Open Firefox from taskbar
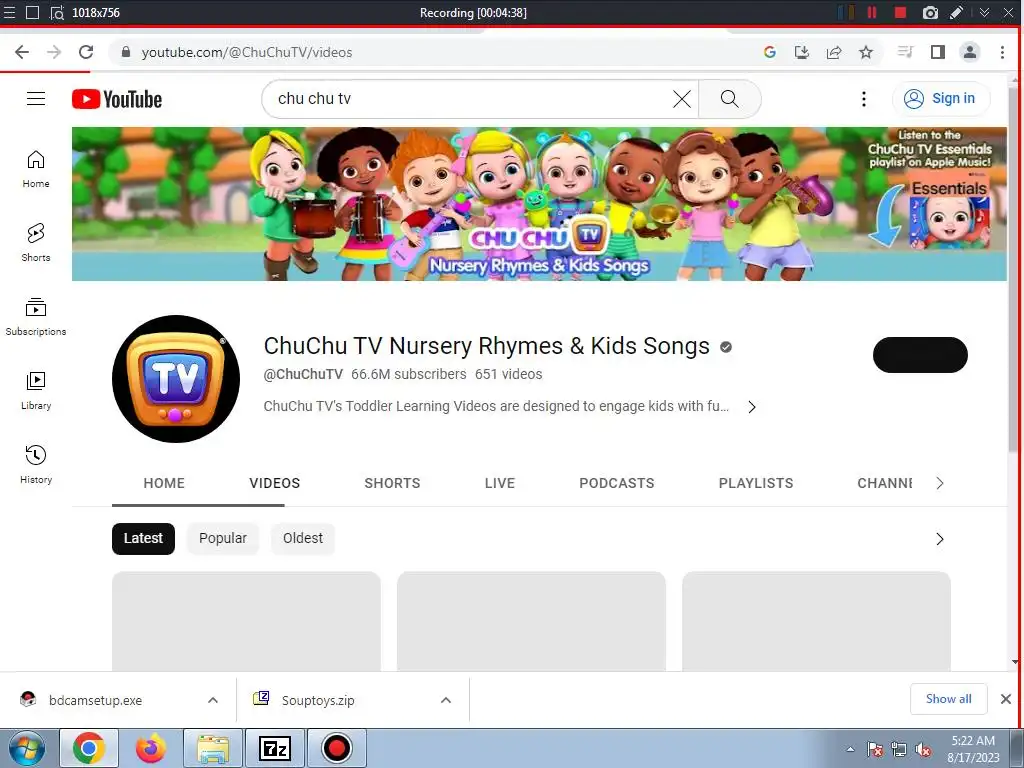Image resolution: width=1024 pixels, height=768 pixels. 150,748
